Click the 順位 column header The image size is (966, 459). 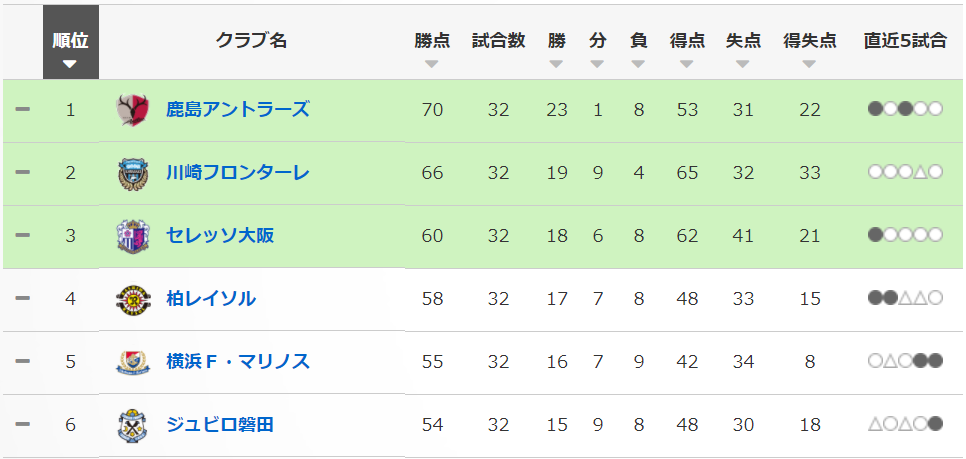70,42
